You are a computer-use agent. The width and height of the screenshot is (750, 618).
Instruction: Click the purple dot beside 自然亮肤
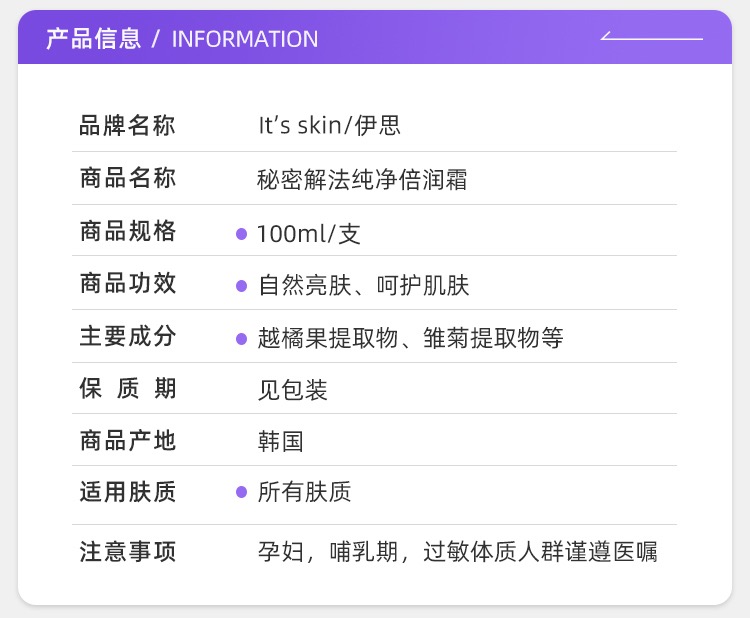tap(241, 286)
